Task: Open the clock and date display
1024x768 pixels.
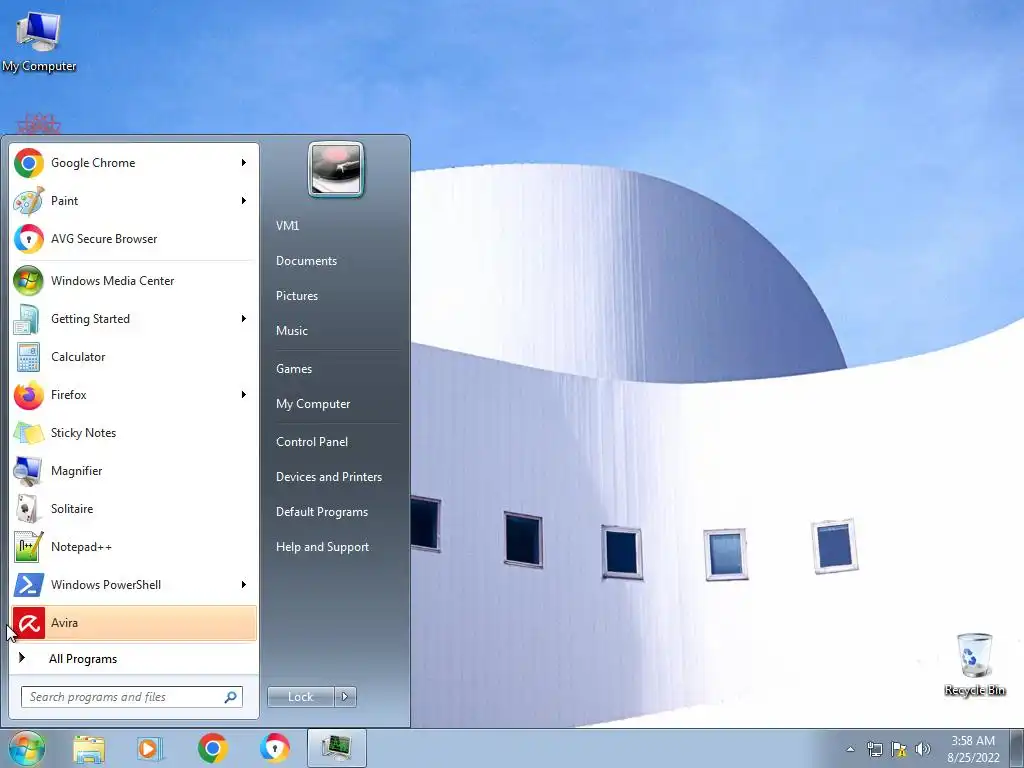Action: click(973, 749)
